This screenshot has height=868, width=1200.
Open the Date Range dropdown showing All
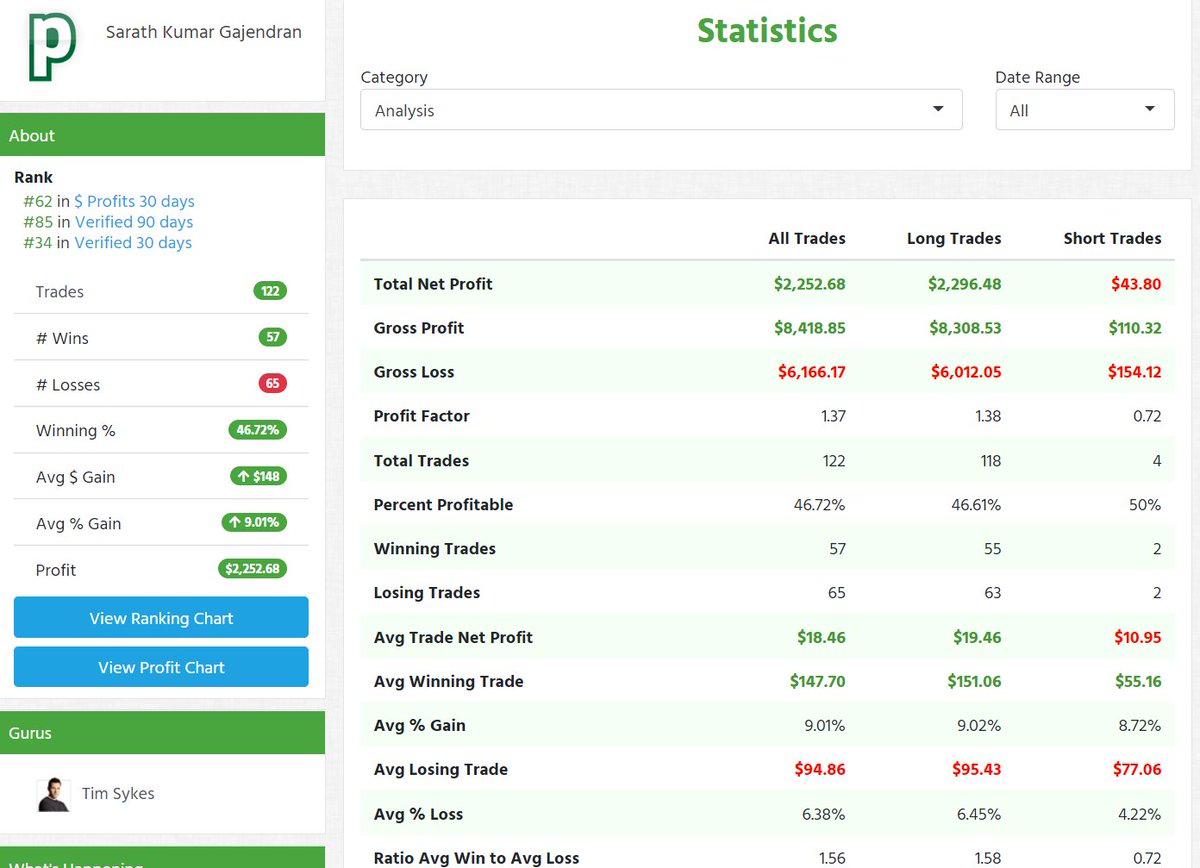point(1085,110)
